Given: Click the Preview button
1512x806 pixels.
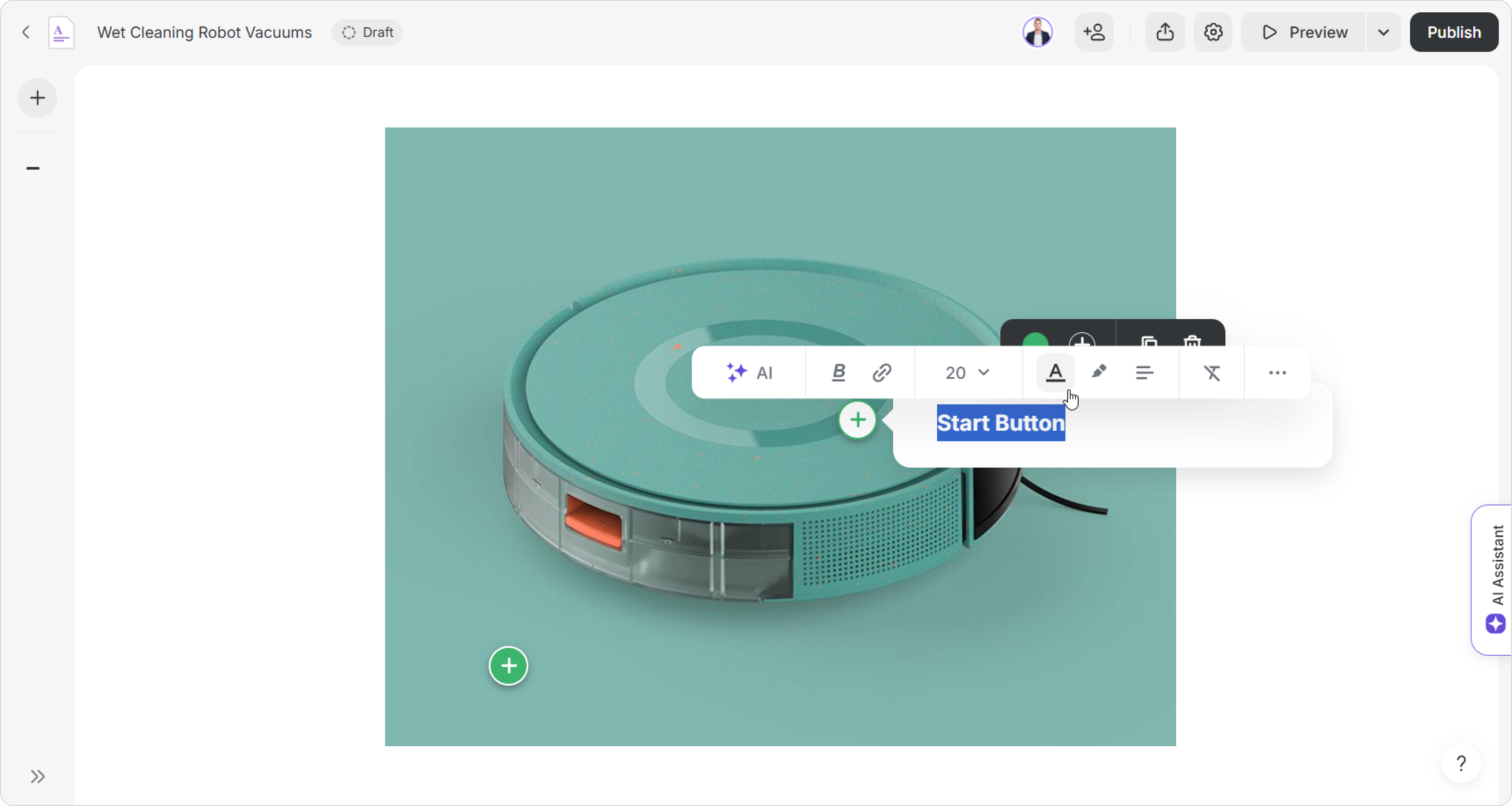Looking at the screenshot, I should point(1304,32).
